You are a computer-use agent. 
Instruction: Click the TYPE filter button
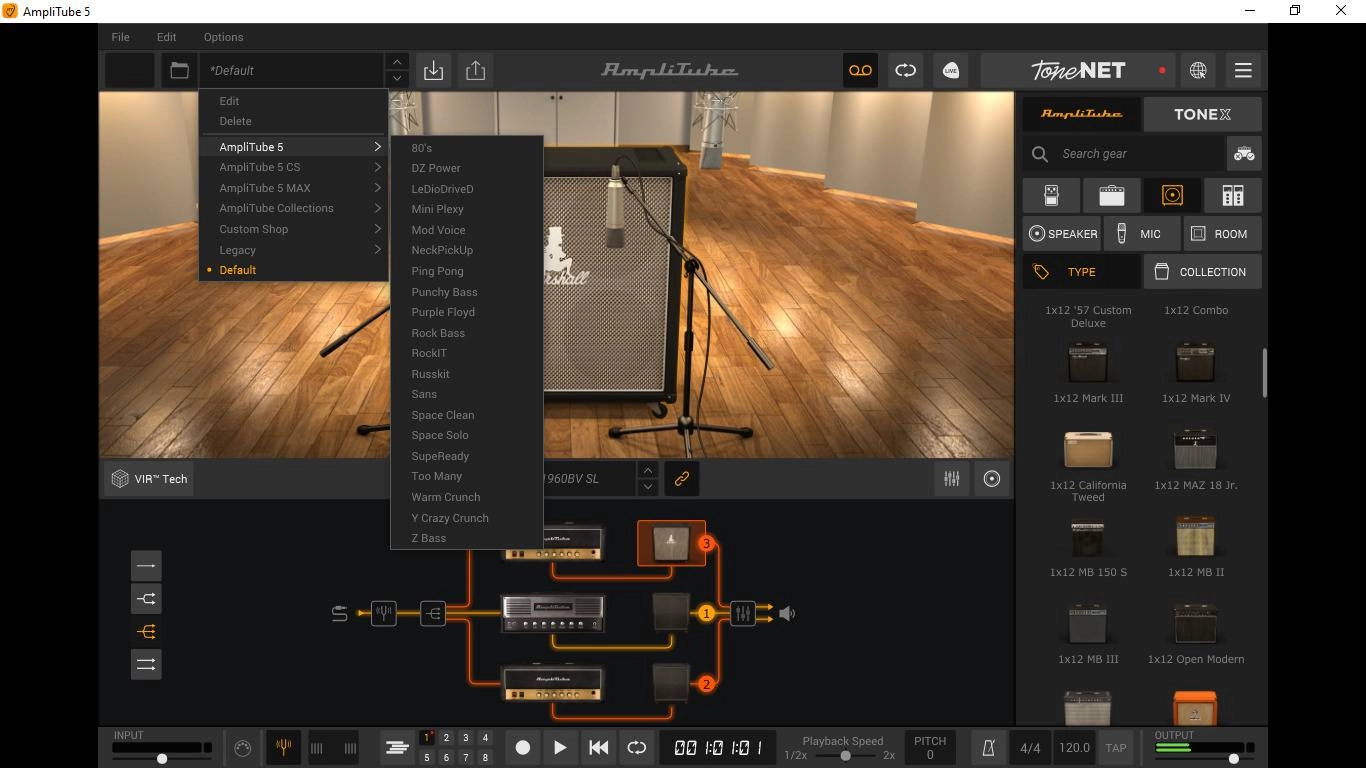[x=1081, y=272]
